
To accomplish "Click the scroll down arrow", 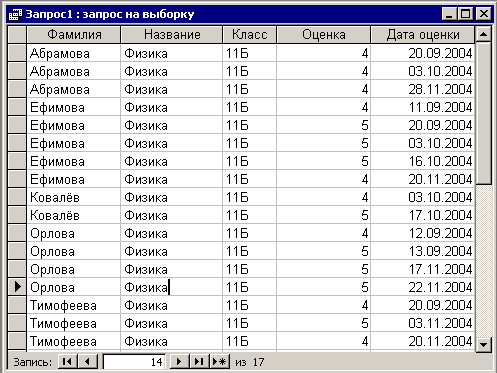I will tap(483, 344).
